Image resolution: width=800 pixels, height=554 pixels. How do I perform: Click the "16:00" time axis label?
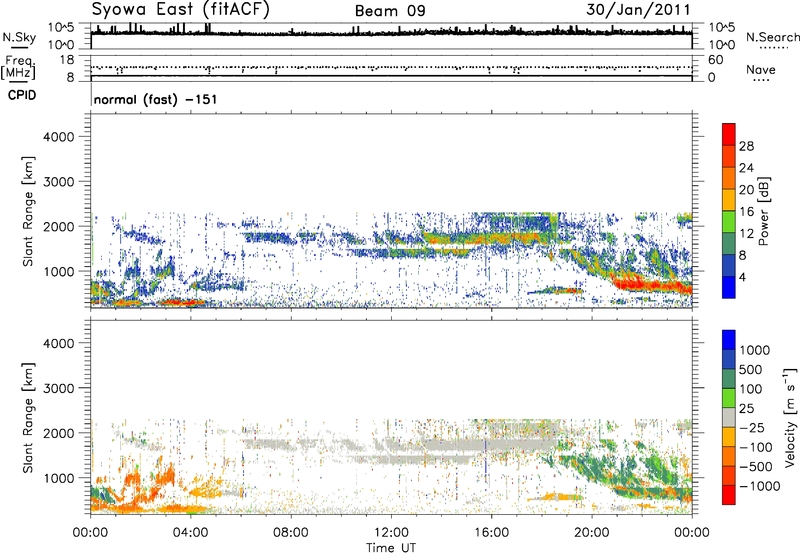click(491, 533)
